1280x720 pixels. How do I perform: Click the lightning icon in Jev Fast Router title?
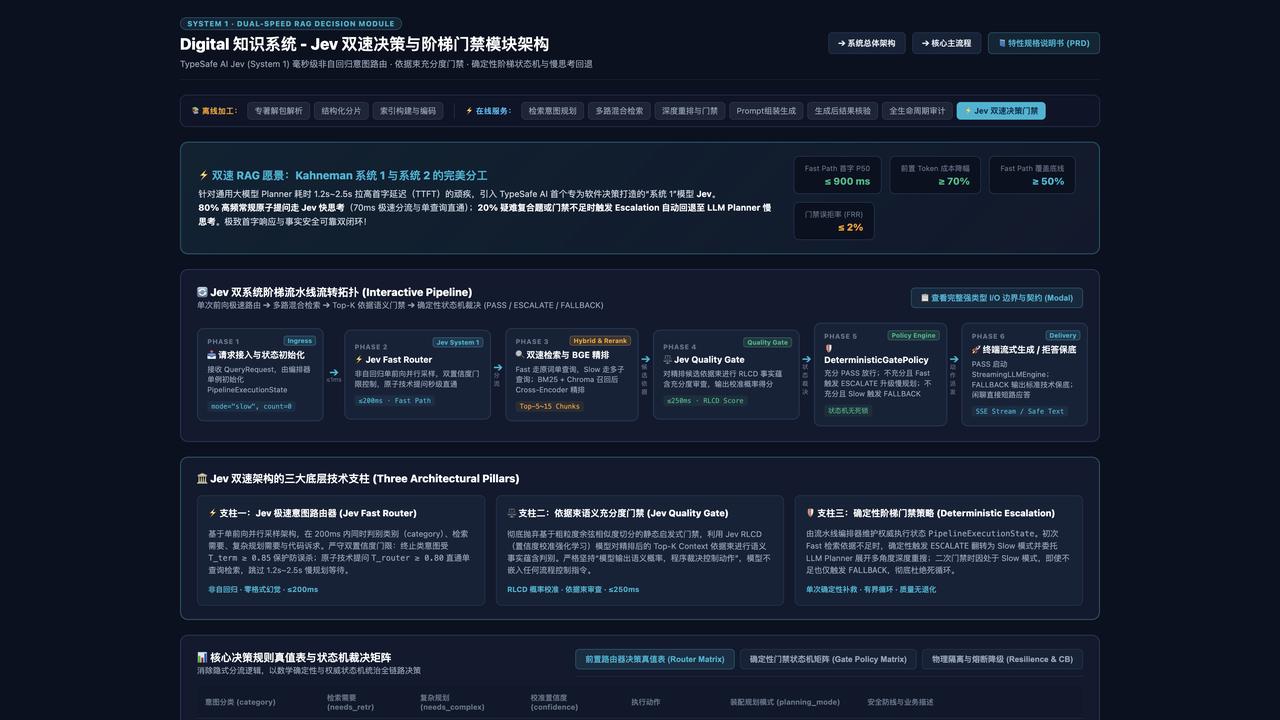[x=359, y=360]
